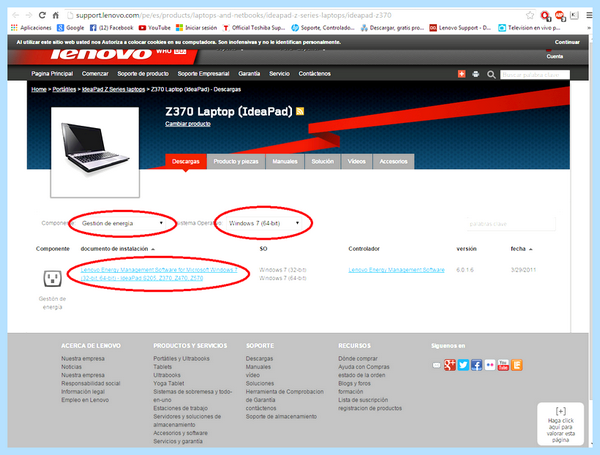
Task: Click the power outlet Gestión de energía icon
Action: click(52, 278)
